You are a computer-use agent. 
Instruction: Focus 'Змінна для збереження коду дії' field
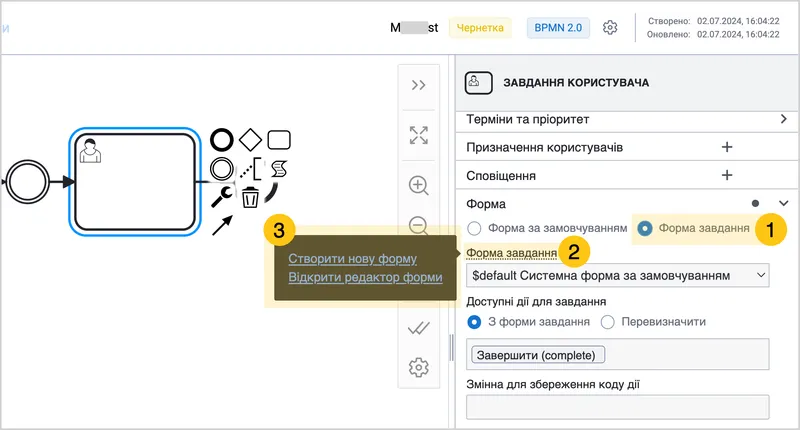coord(618,407)
